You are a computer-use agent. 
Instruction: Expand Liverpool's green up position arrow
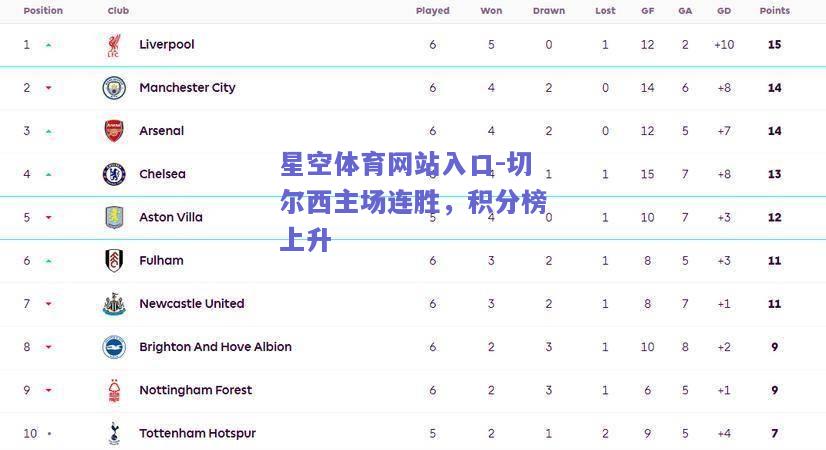[48, 45]
